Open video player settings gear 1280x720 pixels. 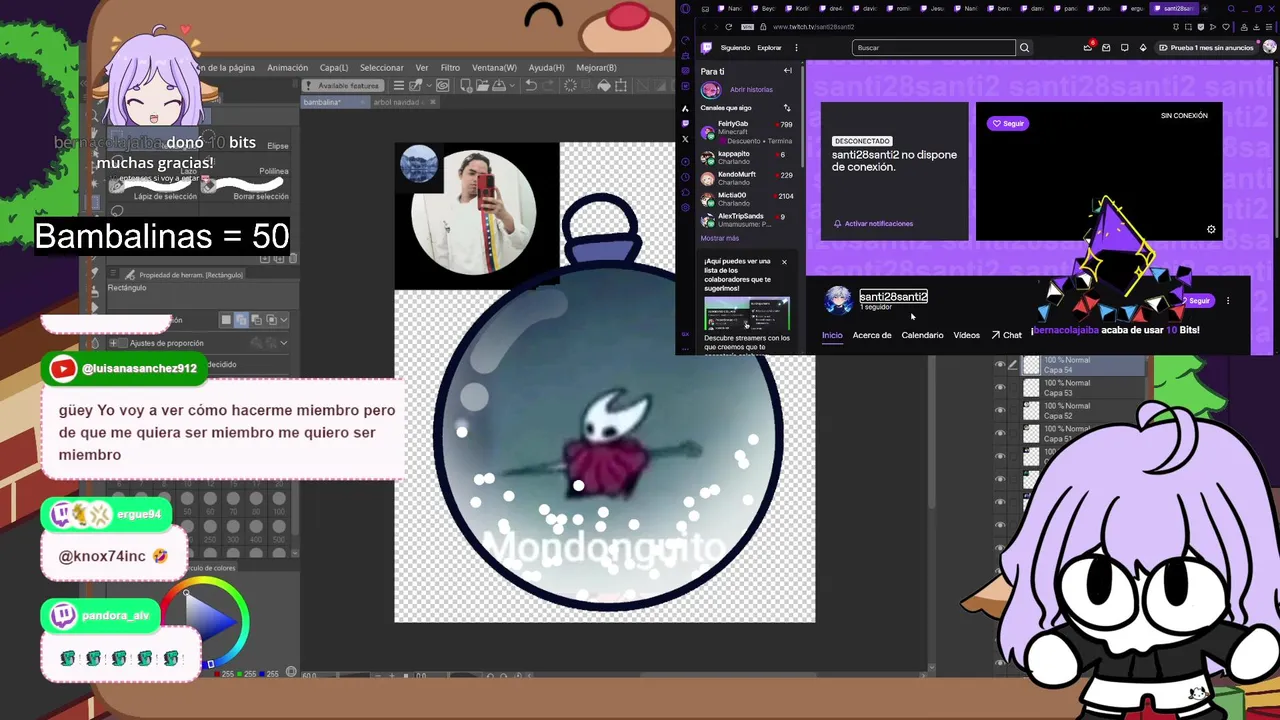click(1211, 230)
